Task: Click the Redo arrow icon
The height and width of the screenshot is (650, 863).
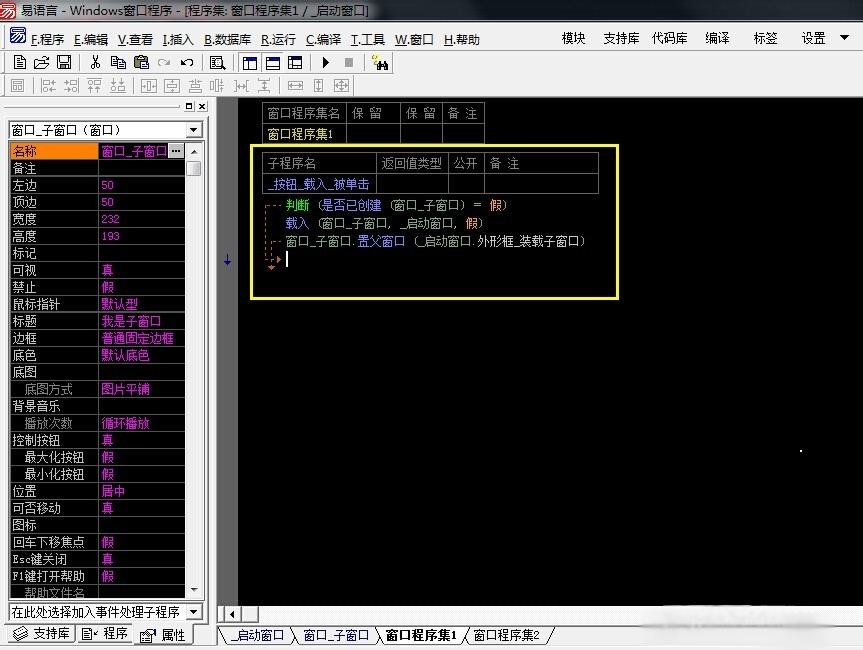Action: (x=164, y=63)
